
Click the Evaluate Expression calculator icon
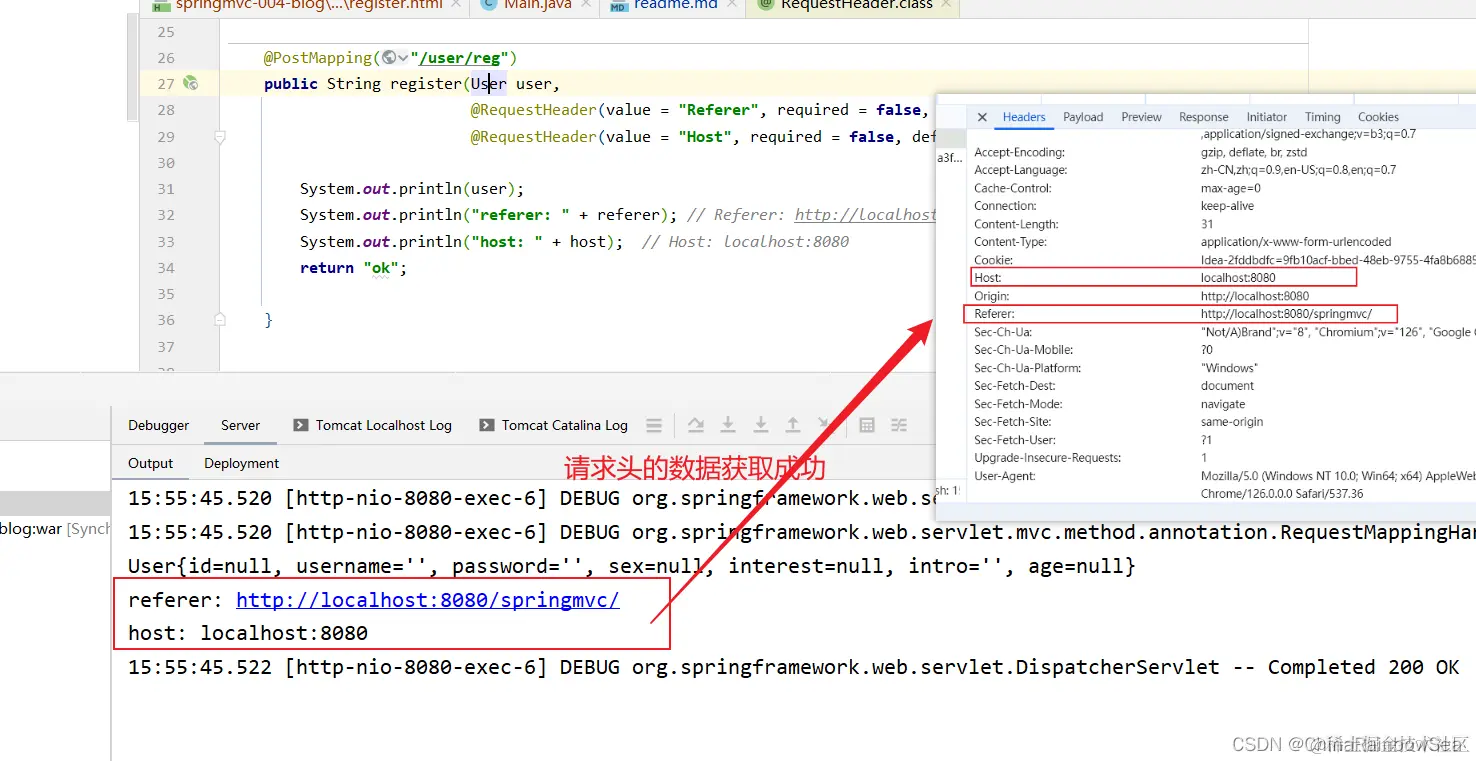tap(867, 425)
